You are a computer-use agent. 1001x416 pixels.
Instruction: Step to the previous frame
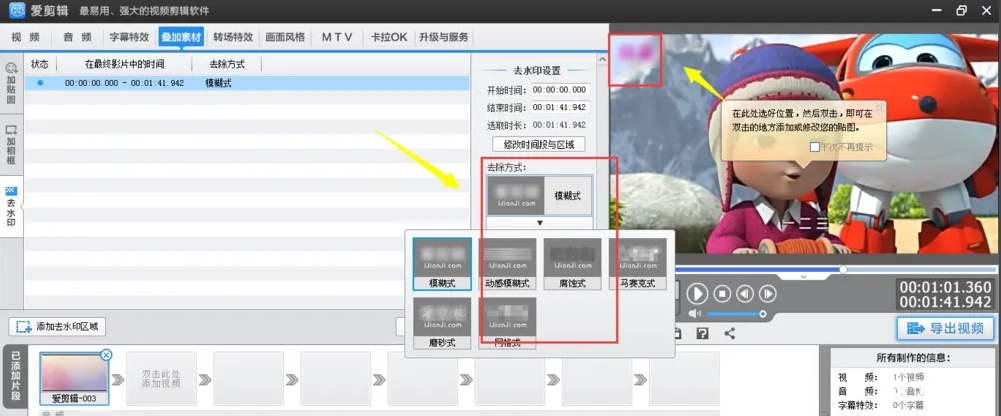click(x=744, y=293)
